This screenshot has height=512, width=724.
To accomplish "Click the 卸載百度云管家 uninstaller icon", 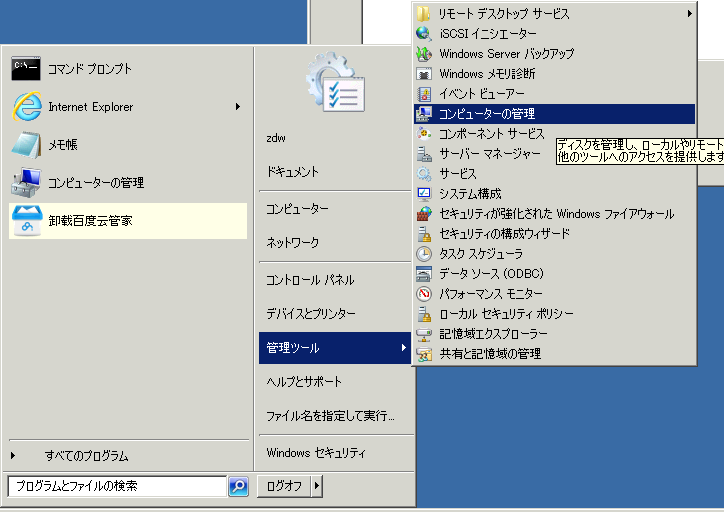I will coord(27,221).
